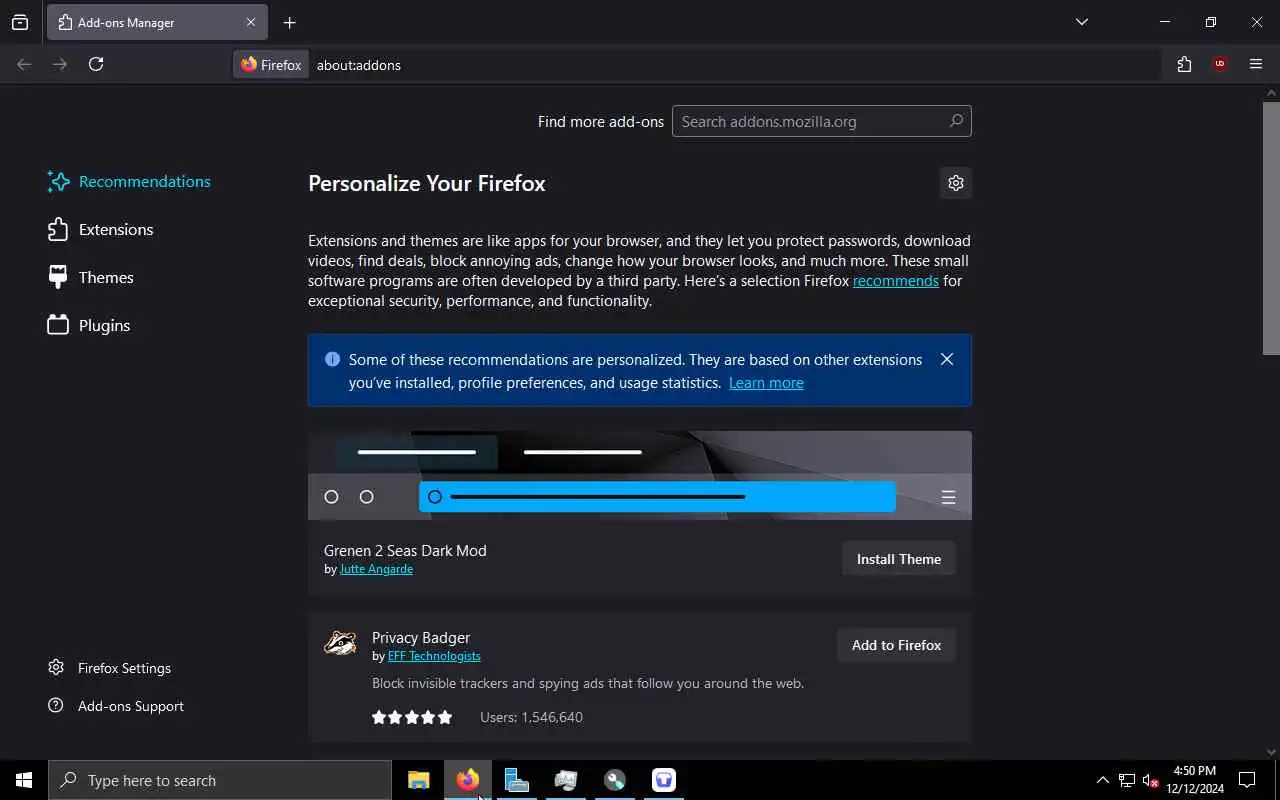
Task: Open the add-ons tools gear menu
Action: coord(956,183)
